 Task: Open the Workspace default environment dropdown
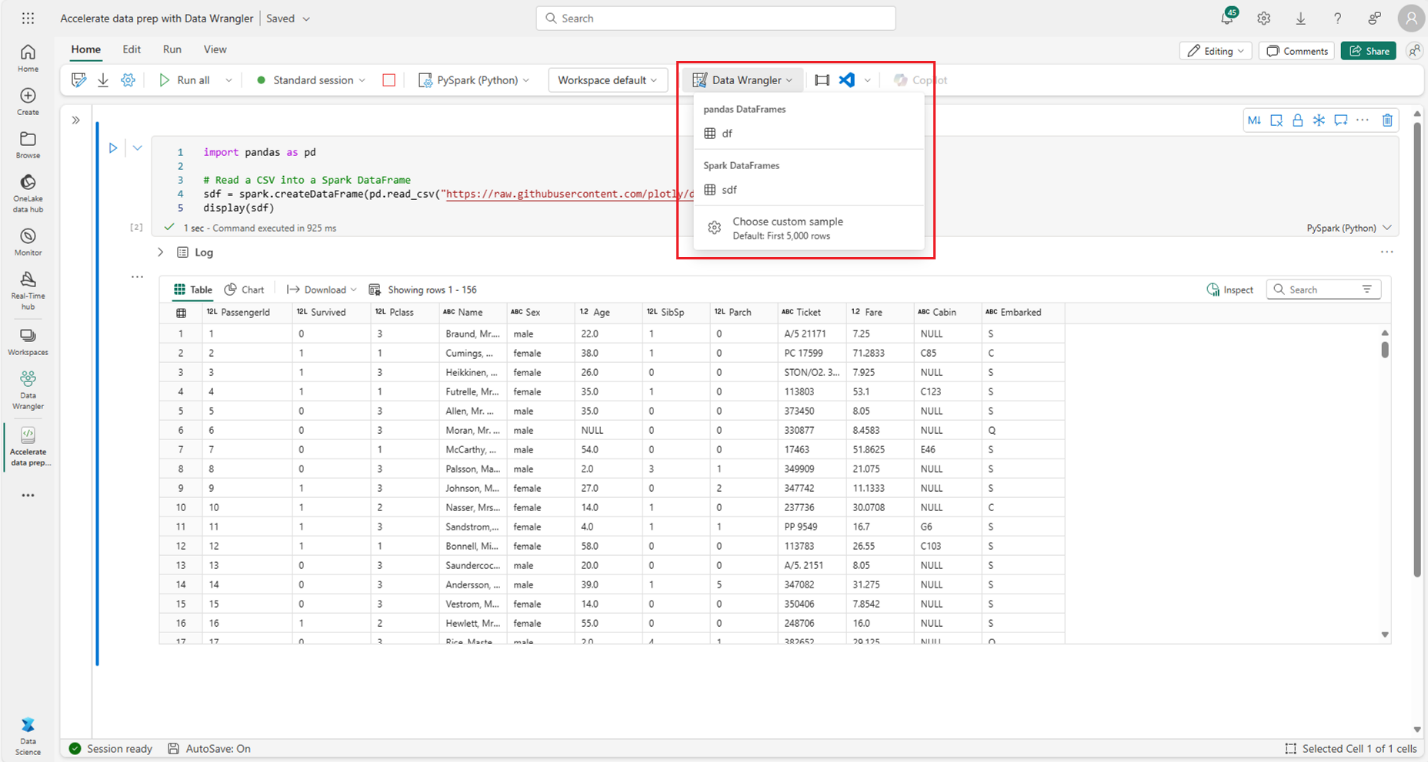[608, 80]
